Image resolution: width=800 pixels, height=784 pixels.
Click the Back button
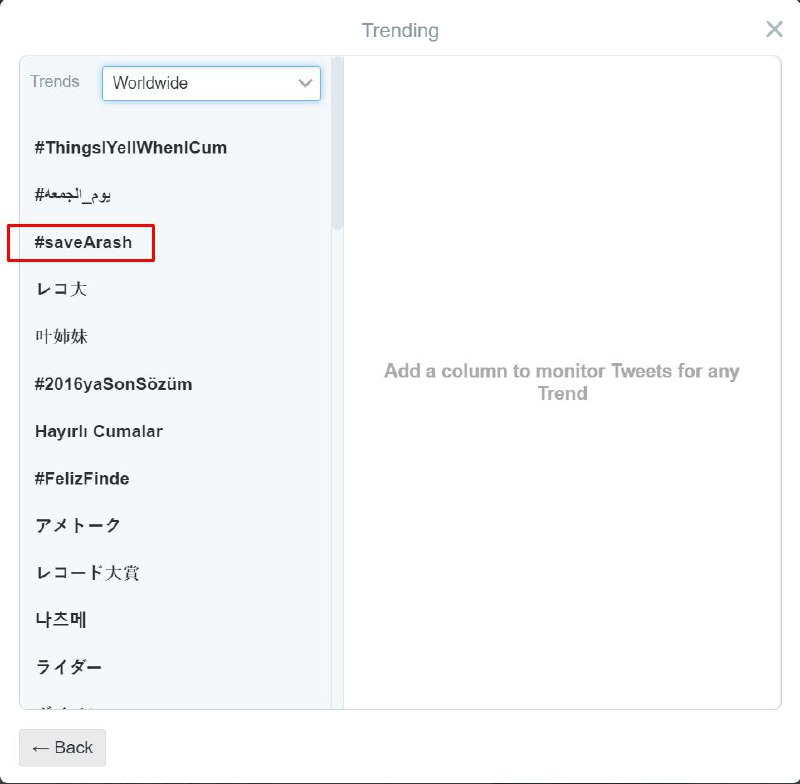pos(62,747)
